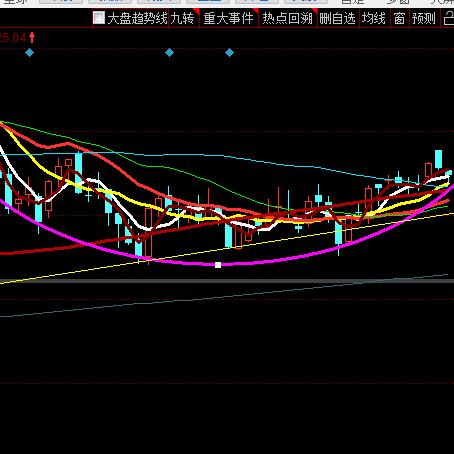Click the 窗 window button
Screen dimensions: 454x454
[x=399, y=18]
